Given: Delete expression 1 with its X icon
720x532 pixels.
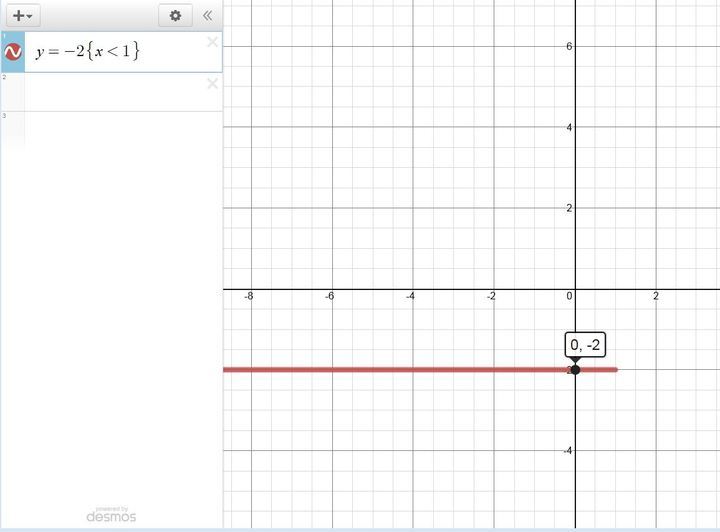Looking at the screenshot, I should (212, 42).
